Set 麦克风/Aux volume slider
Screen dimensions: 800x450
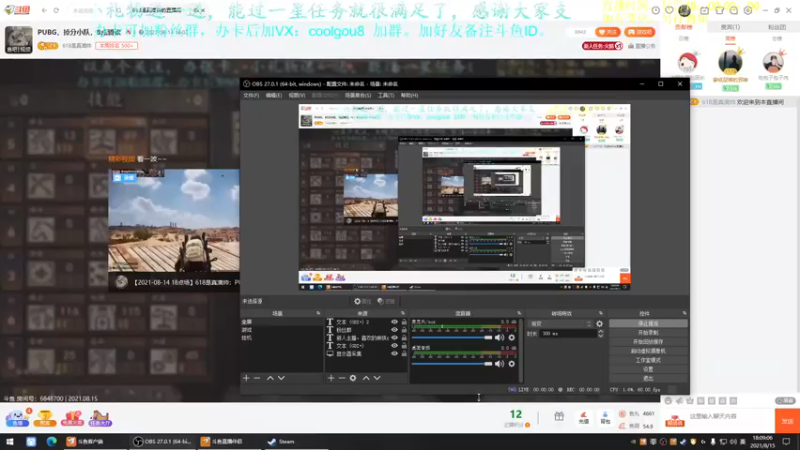tap(452, 337)
